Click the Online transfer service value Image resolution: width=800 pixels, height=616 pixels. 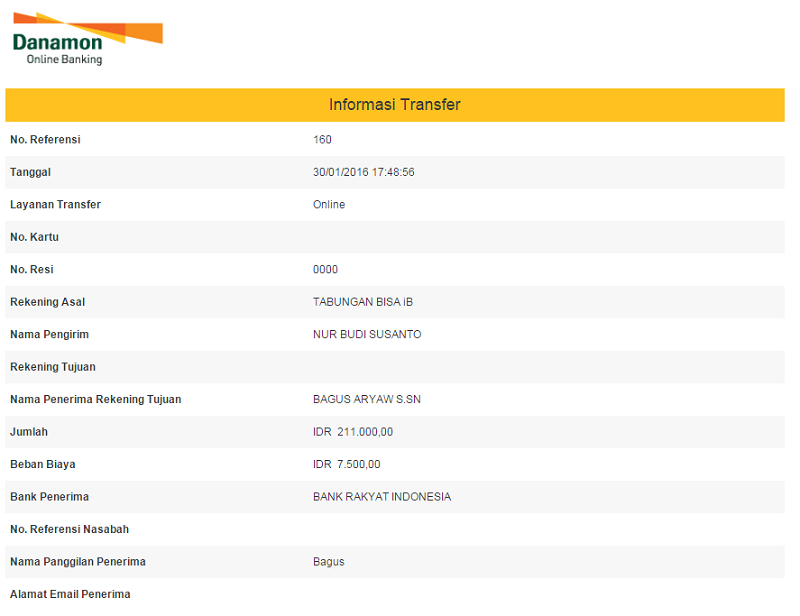[x=329, y=205]
